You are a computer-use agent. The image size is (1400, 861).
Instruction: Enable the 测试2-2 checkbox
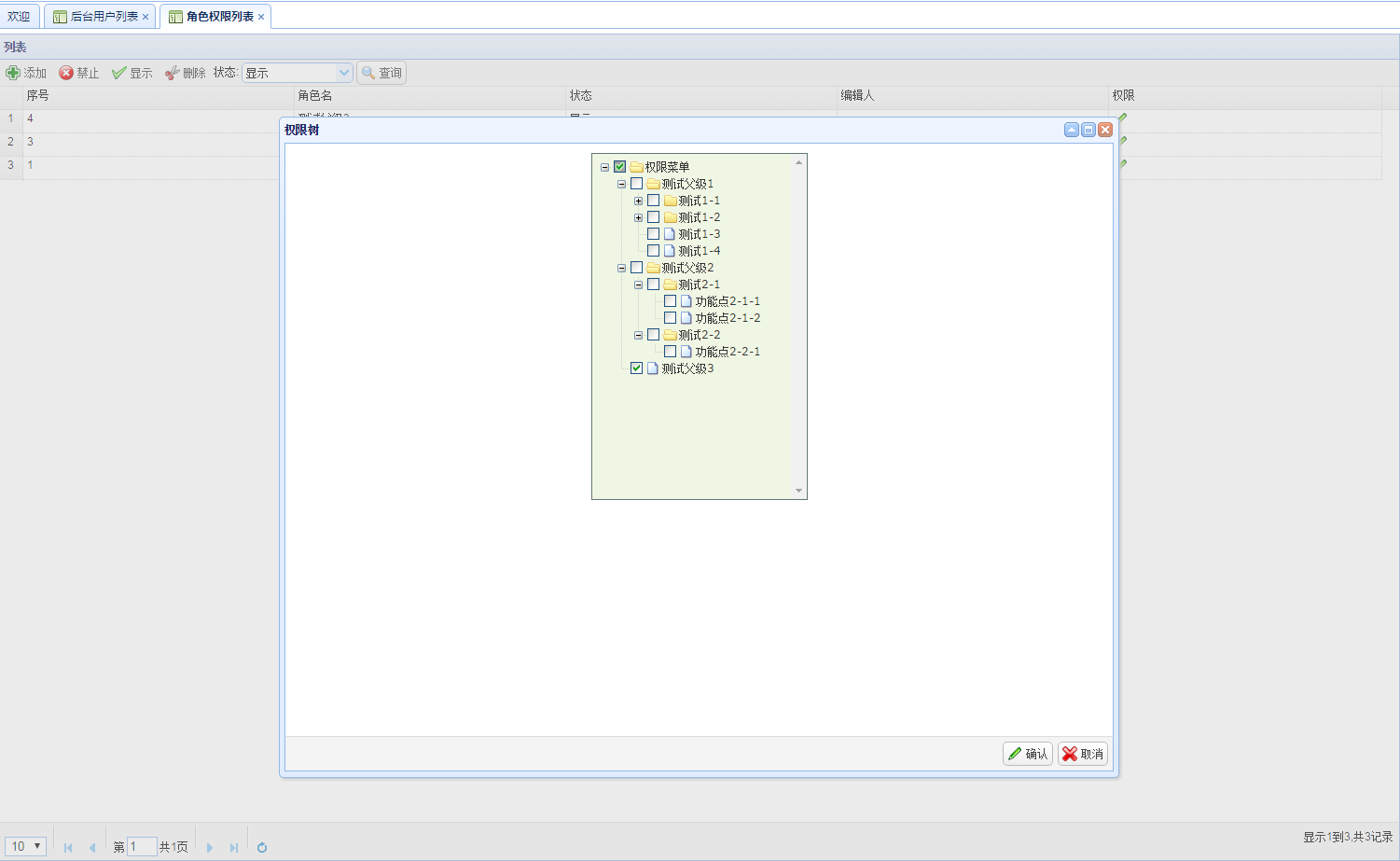[653, 335]
